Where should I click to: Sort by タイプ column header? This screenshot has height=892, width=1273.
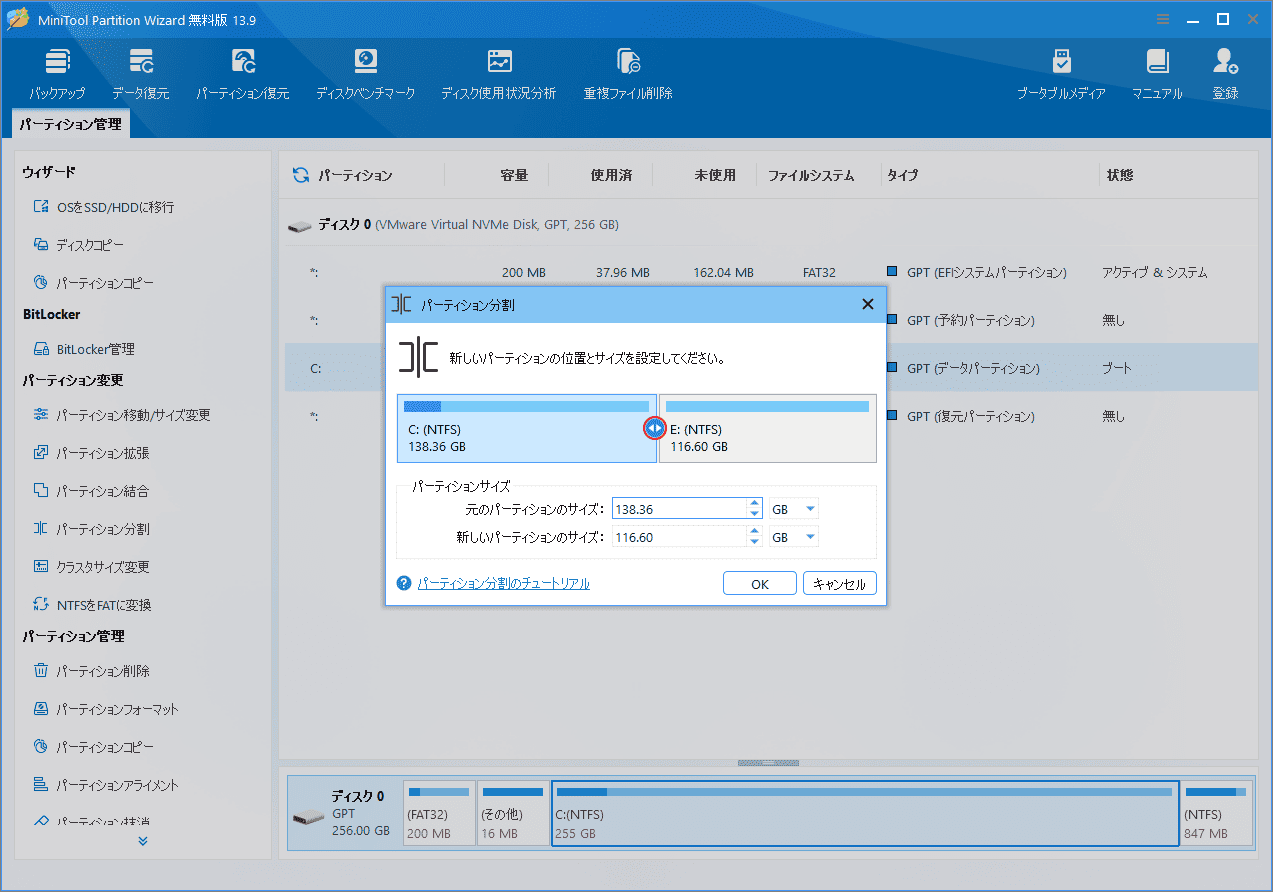coord(902,175)
